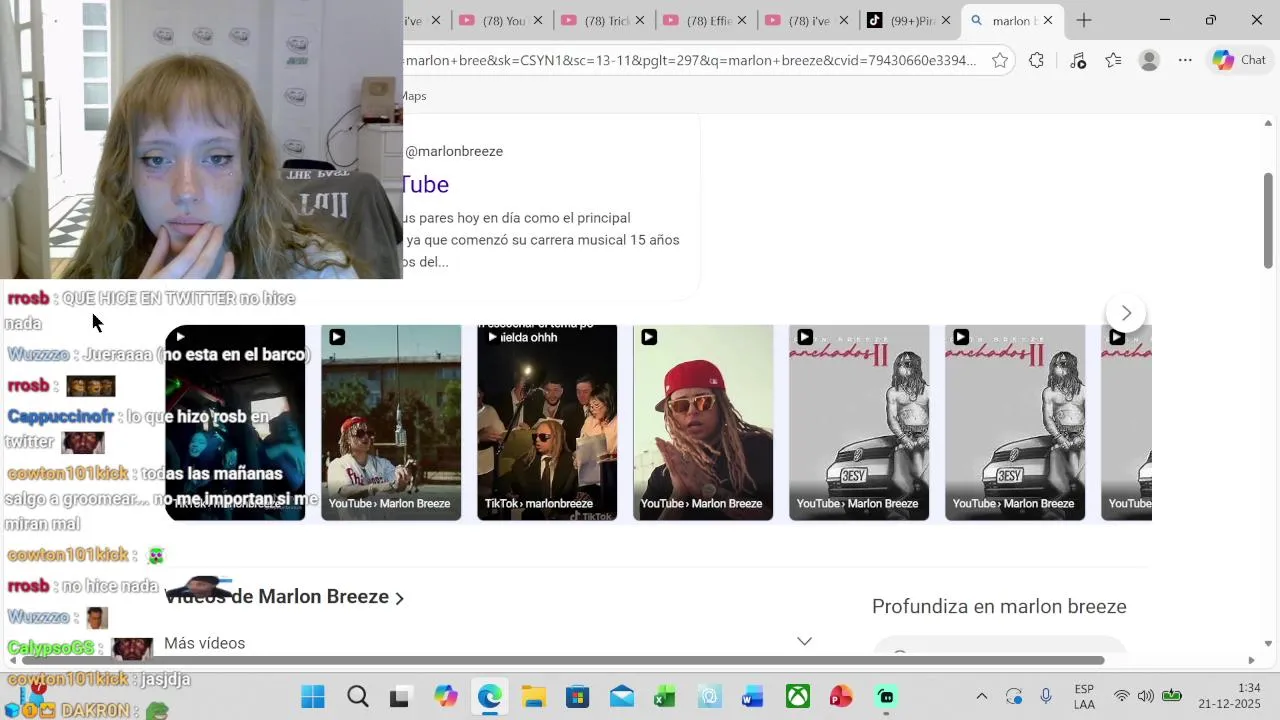Open the Windows Start menu
1280x720 pixels.
point(313,696)
